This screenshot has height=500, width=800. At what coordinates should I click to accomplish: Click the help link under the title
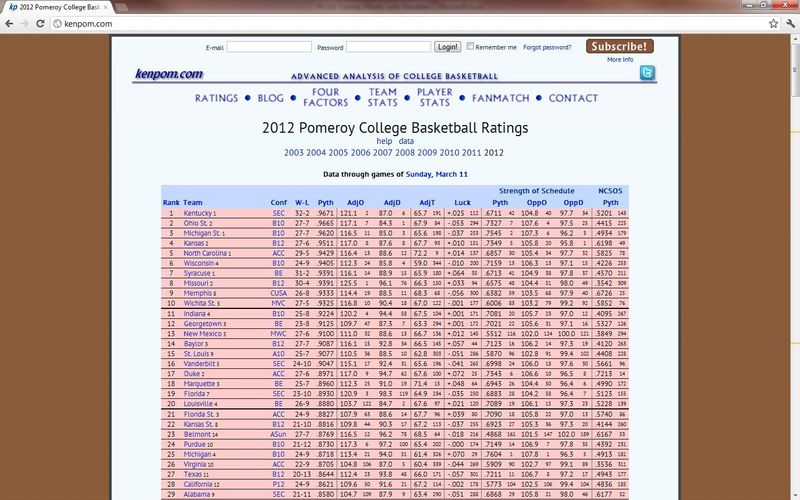click(384, 141)
